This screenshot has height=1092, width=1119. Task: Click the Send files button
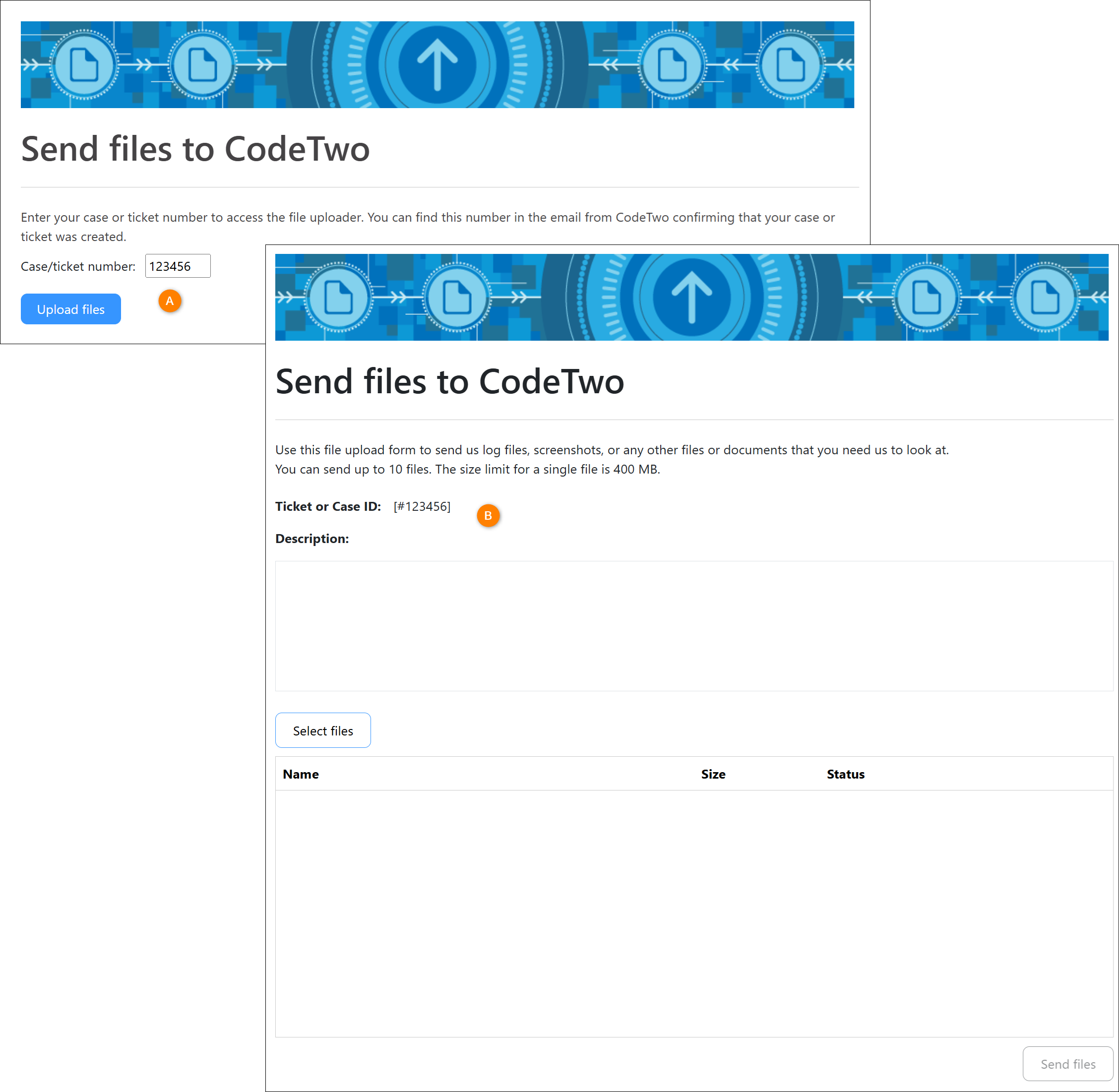tap(1067, 1064)
